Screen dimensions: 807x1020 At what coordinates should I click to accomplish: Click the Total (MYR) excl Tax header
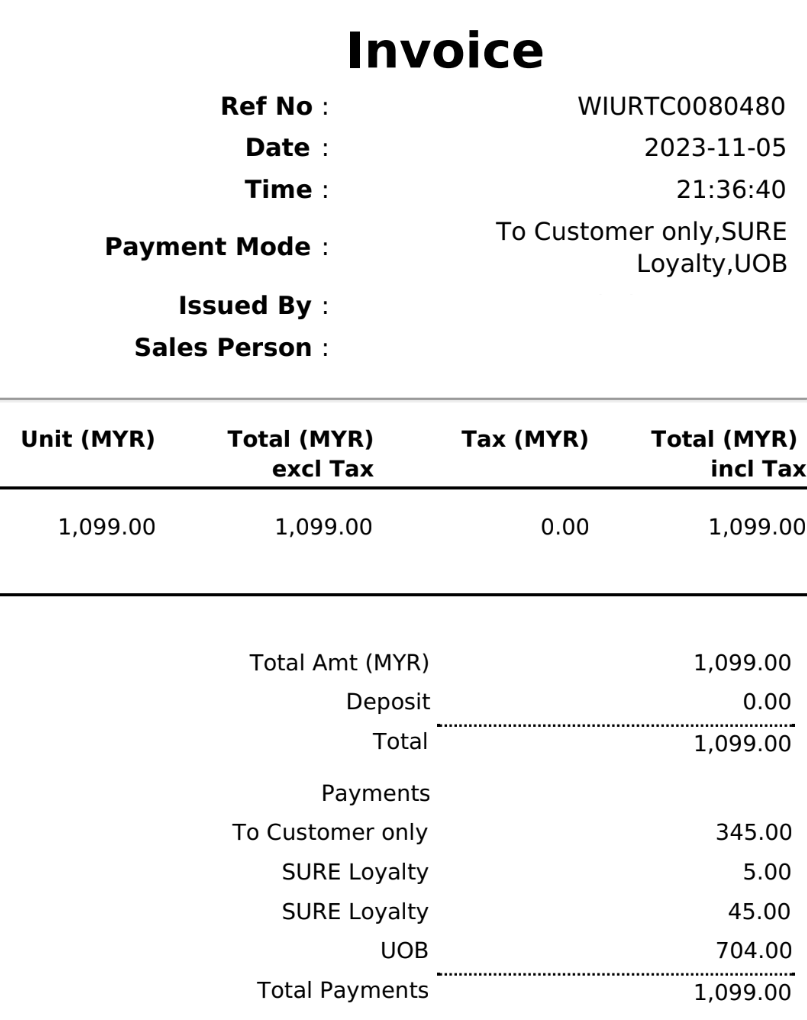pos(300,454)
